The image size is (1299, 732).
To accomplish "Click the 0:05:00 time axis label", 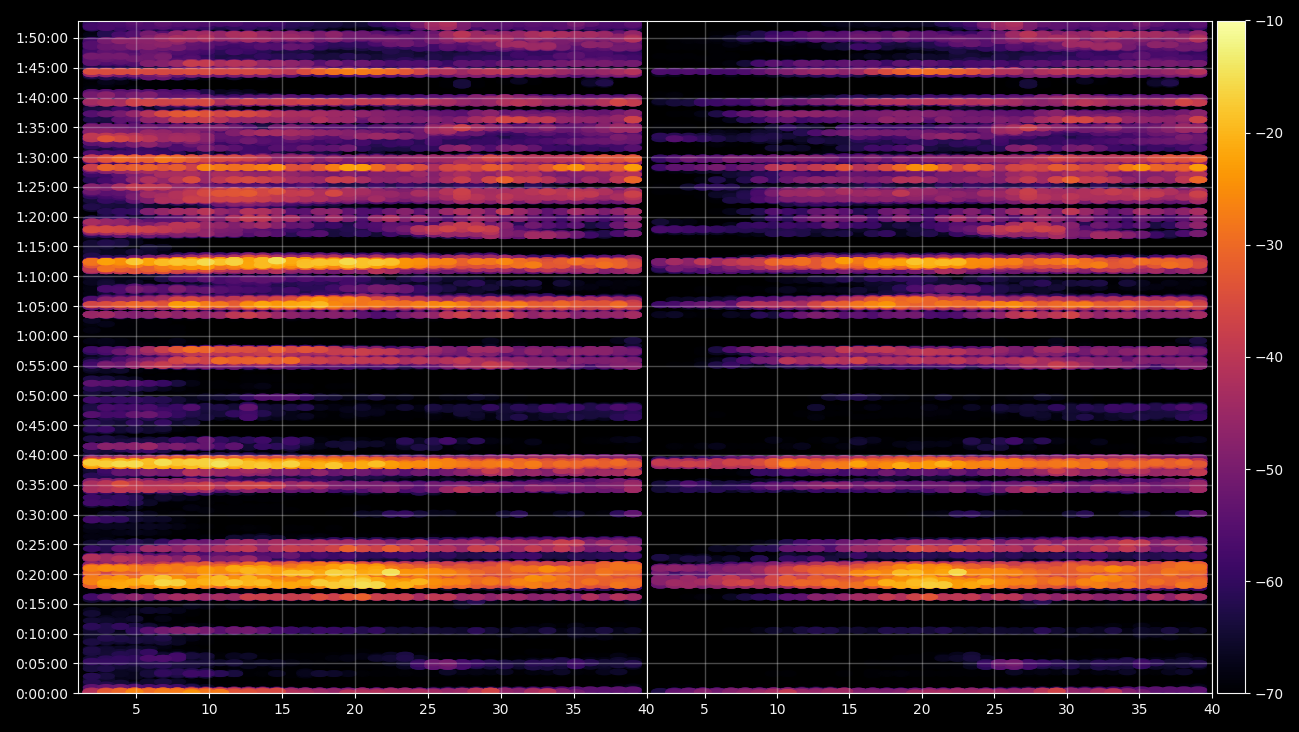I will coord(43,664).
